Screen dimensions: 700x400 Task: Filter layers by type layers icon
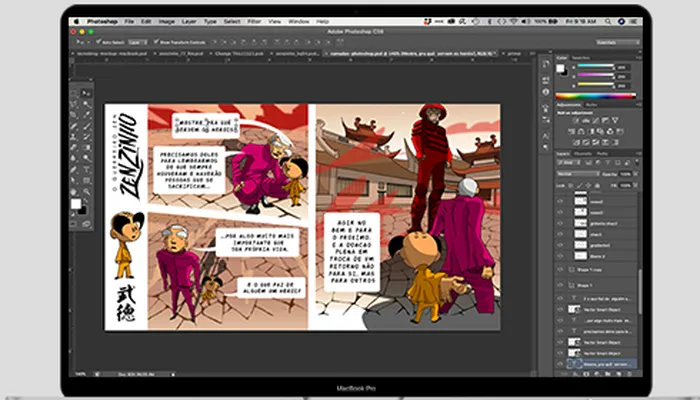coord(608,162)
